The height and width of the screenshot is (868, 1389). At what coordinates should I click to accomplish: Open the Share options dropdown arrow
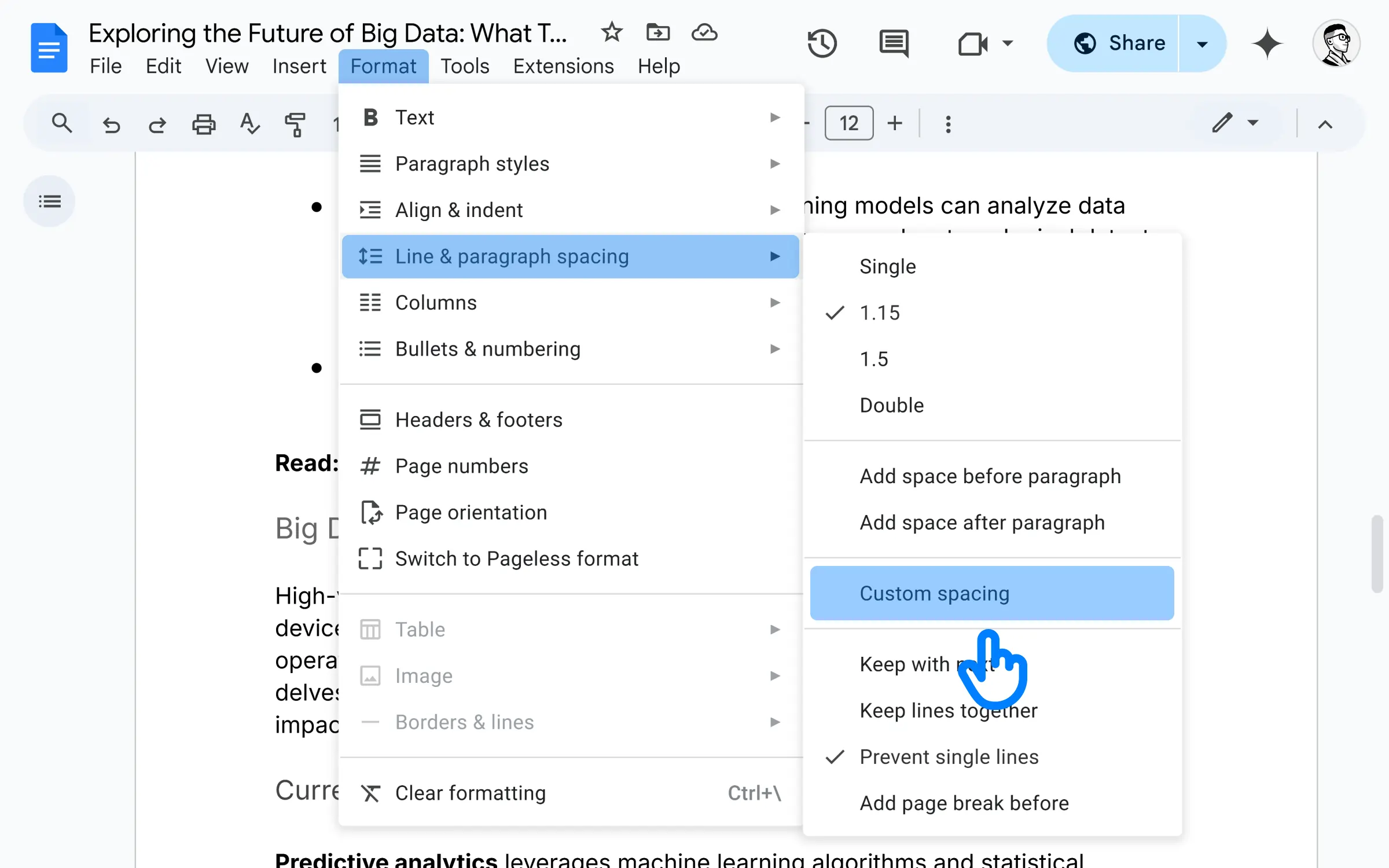tap(1202, 44)
